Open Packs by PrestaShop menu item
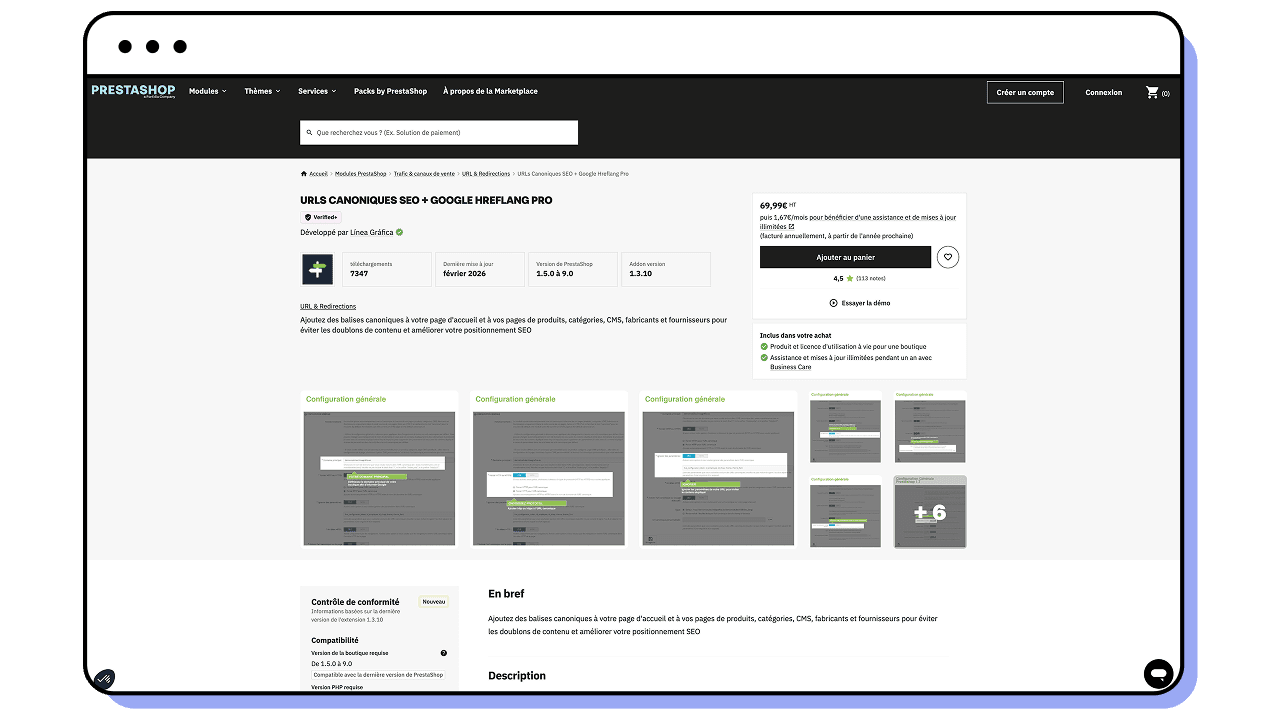Viewport: 1280px width, 720px height. pyautogui.click(x=390, y=91)
